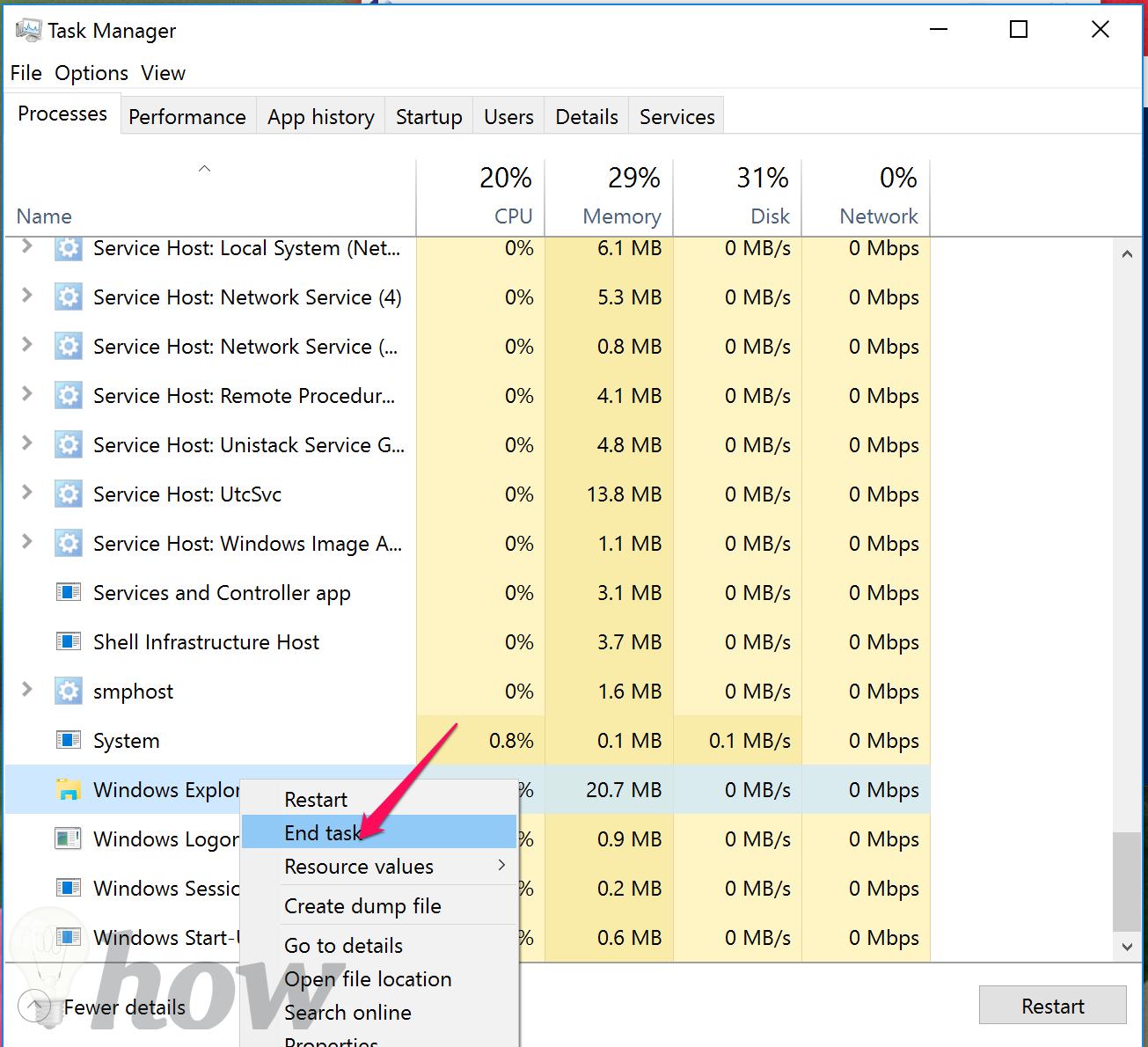Choose Open file location in context menu
The height and width of the screenshot is (1047, 1148).
pos(379,978)
